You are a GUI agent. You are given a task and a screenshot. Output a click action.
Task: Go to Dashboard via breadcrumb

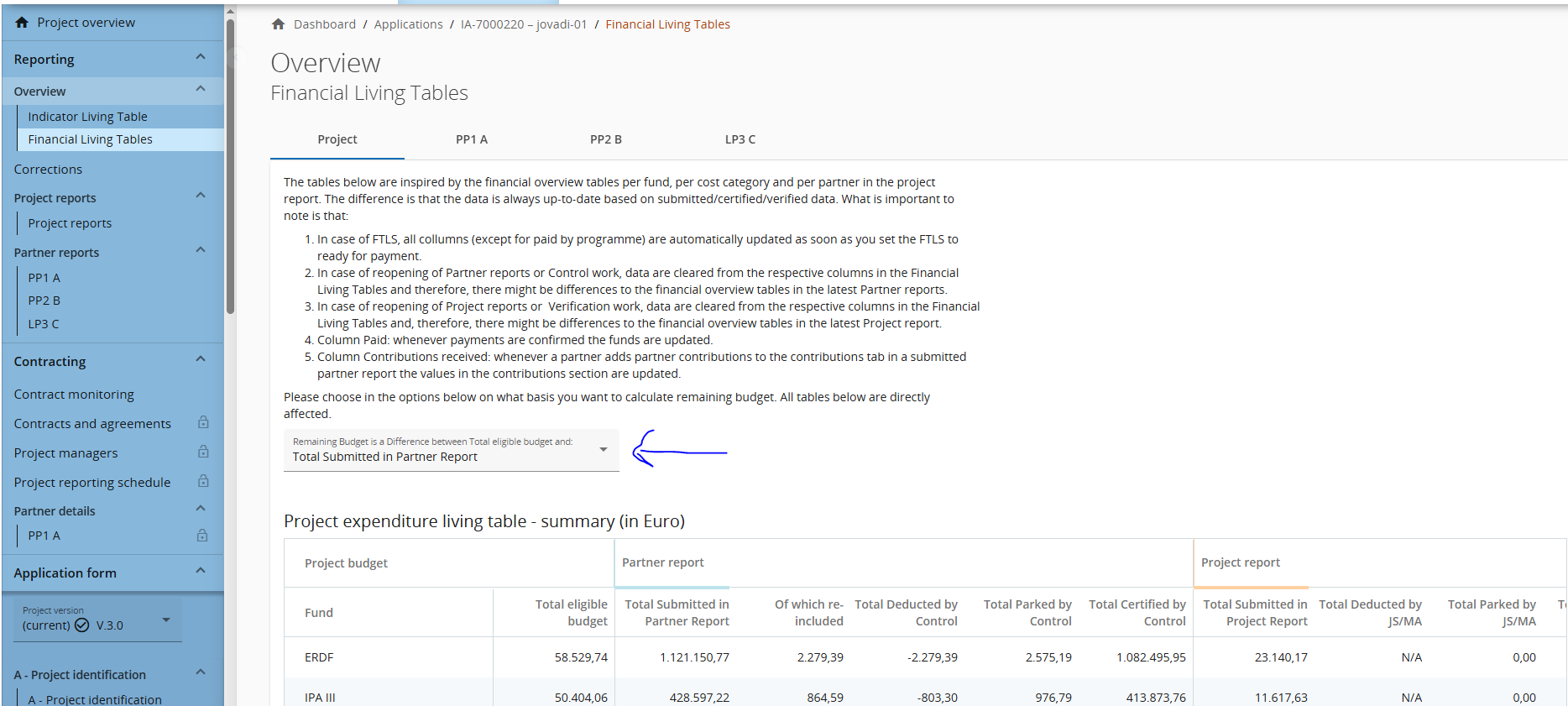[x=324, y=24]
